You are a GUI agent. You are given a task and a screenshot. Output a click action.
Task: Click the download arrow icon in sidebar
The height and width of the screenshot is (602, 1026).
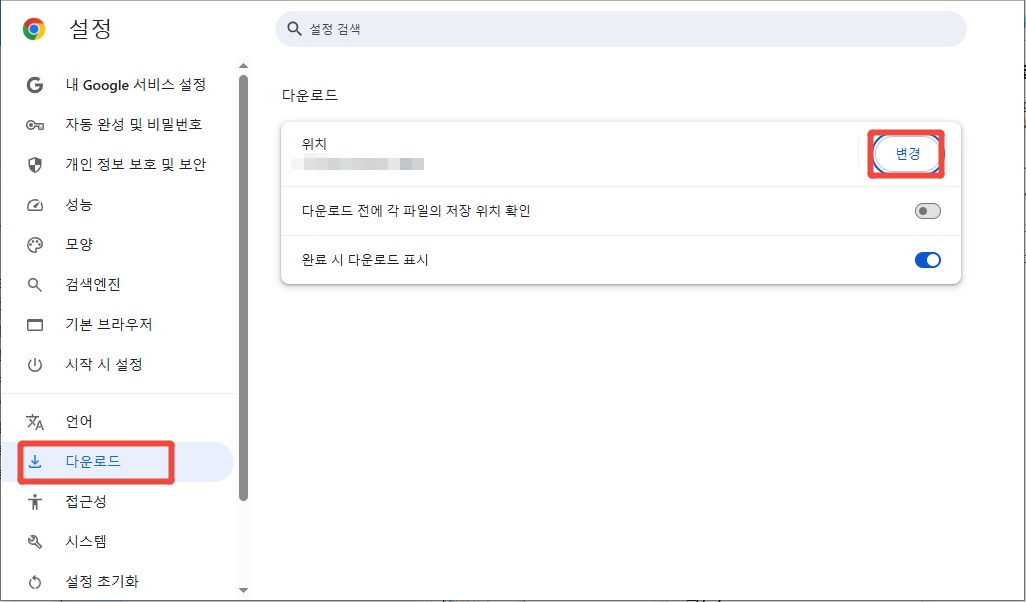pos(35,462)
